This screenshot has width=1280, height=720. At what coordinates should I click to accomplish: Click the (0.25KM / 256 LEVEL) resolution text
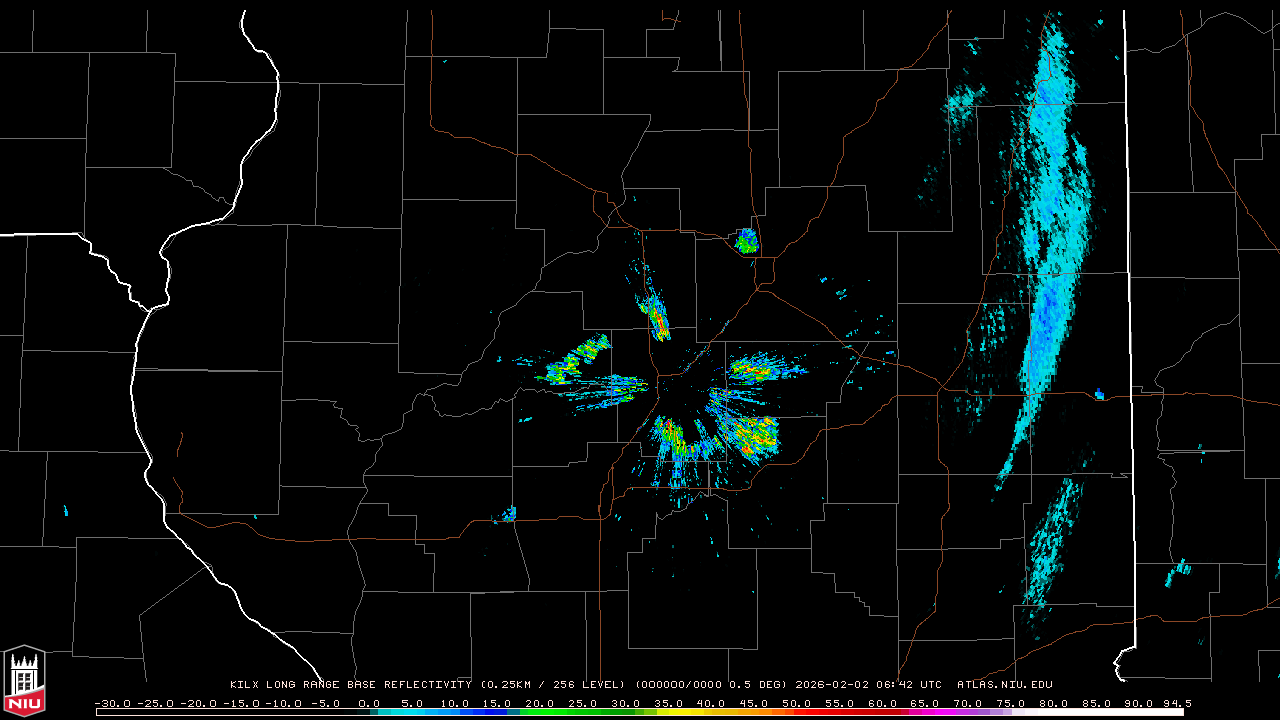(553, 685)
